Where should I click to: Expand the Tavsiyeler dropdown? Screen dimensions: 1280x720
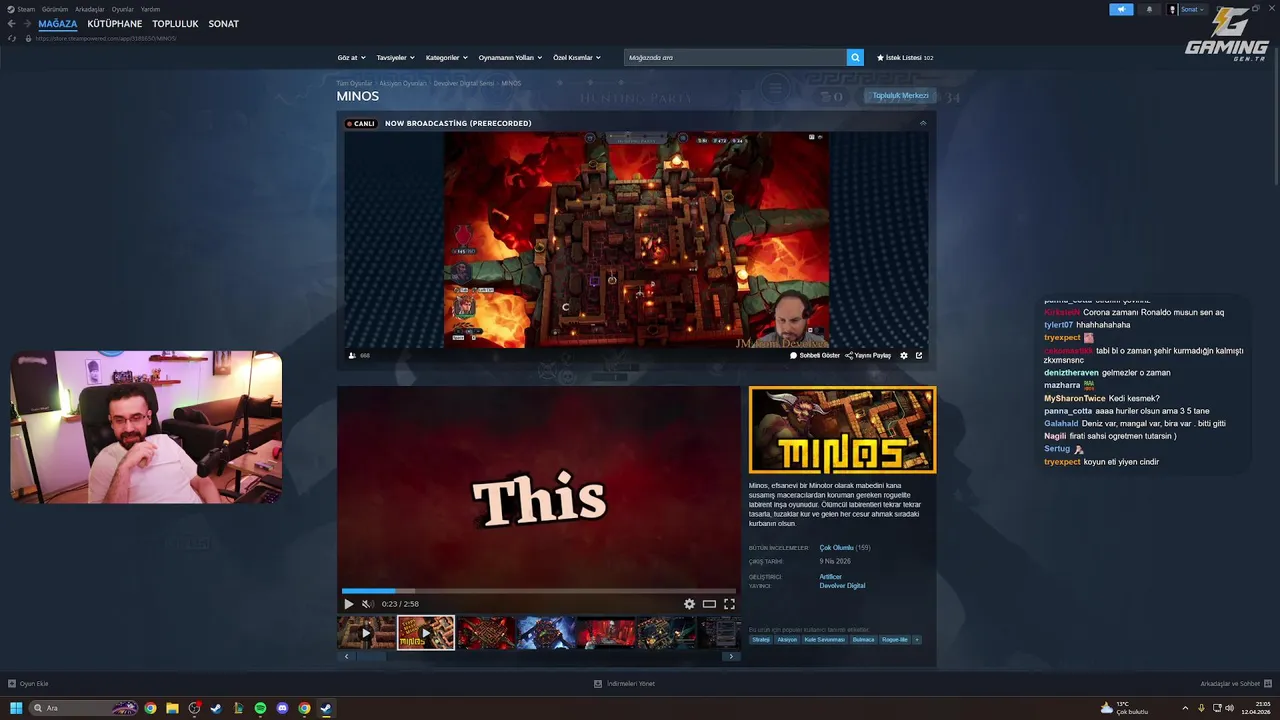[396, 58]
